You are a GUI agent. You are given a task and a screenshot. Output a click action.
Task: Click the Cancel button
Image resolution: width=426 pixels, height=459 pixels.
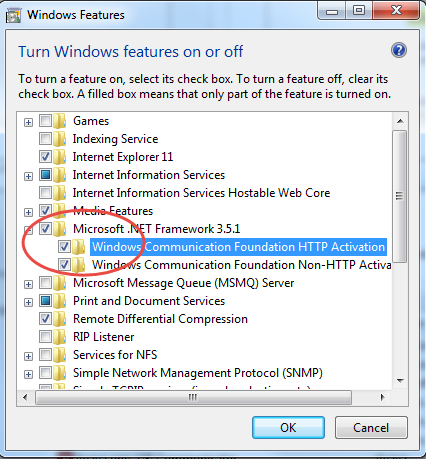point(371,427)
